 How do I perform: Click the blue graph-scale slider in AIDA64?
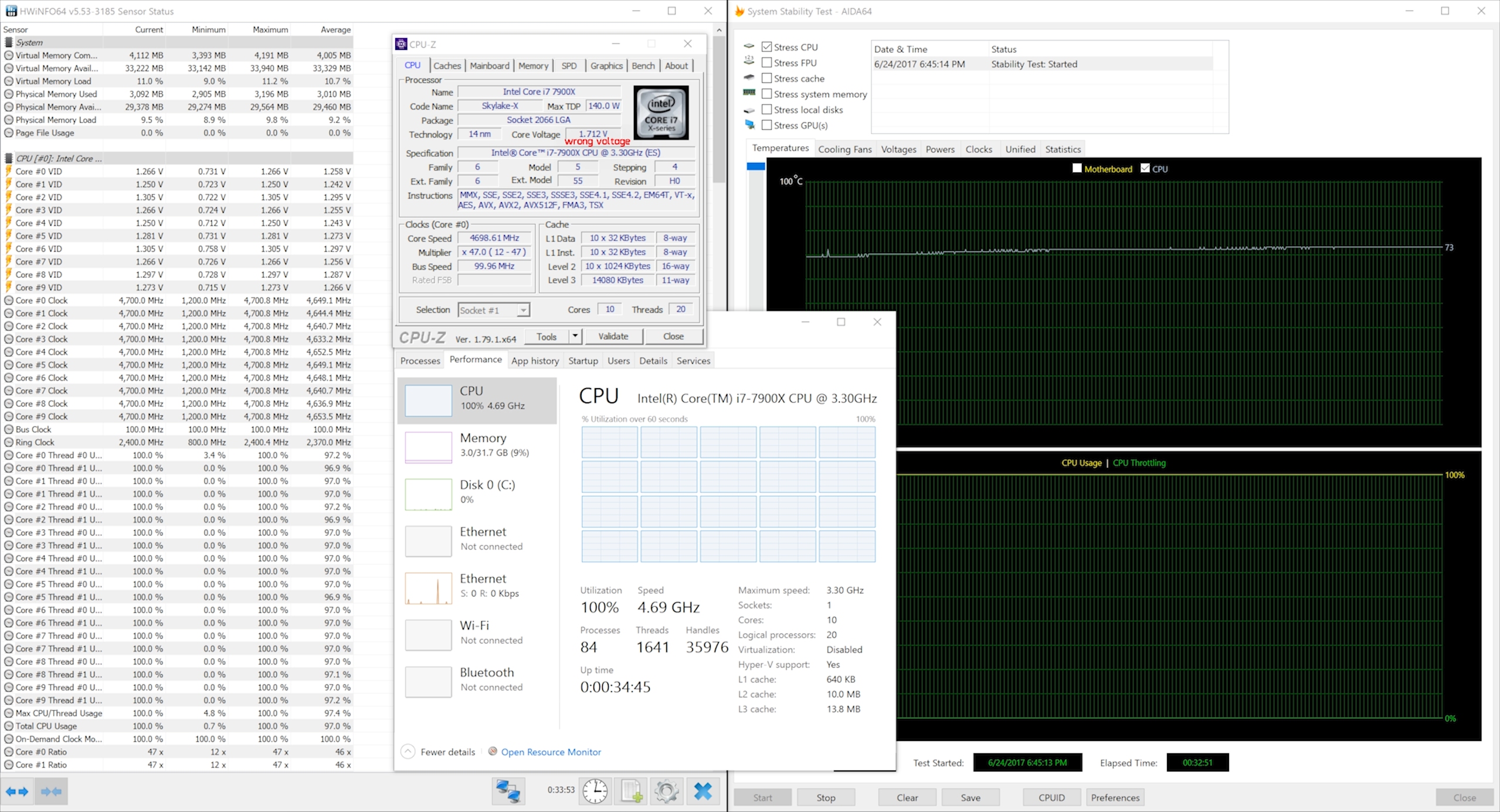pyautogui.click(x=756, y=167)
